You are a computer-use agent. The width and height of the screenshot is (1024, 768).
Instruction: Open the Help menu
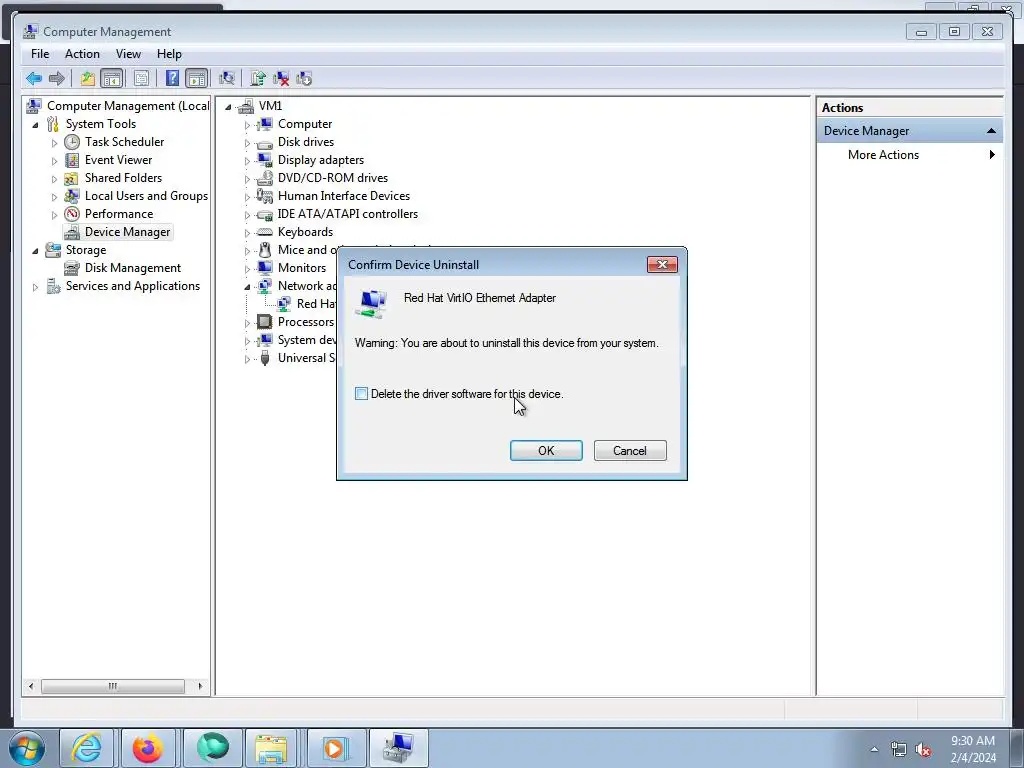pyautogui.click(x=169, y=54)
